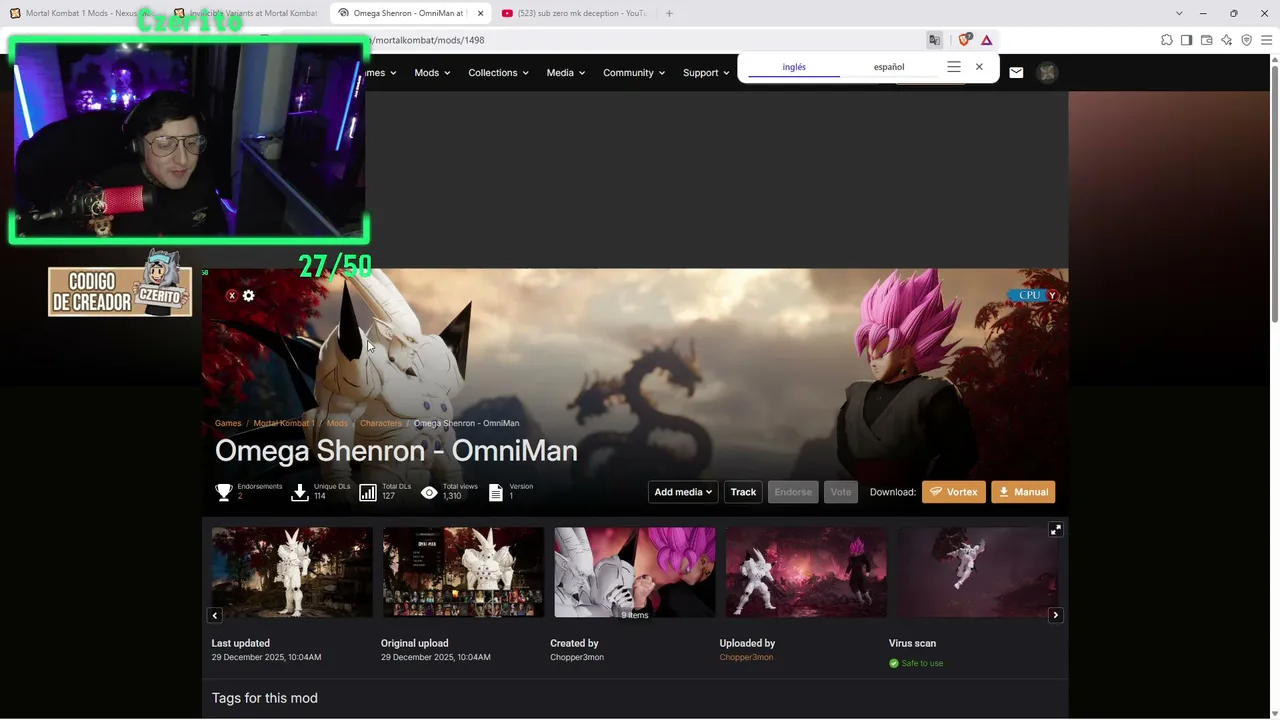The height and width of the screenshot is (720, 1280).
Task: Close the translate popup
Action: click(979, 67)
